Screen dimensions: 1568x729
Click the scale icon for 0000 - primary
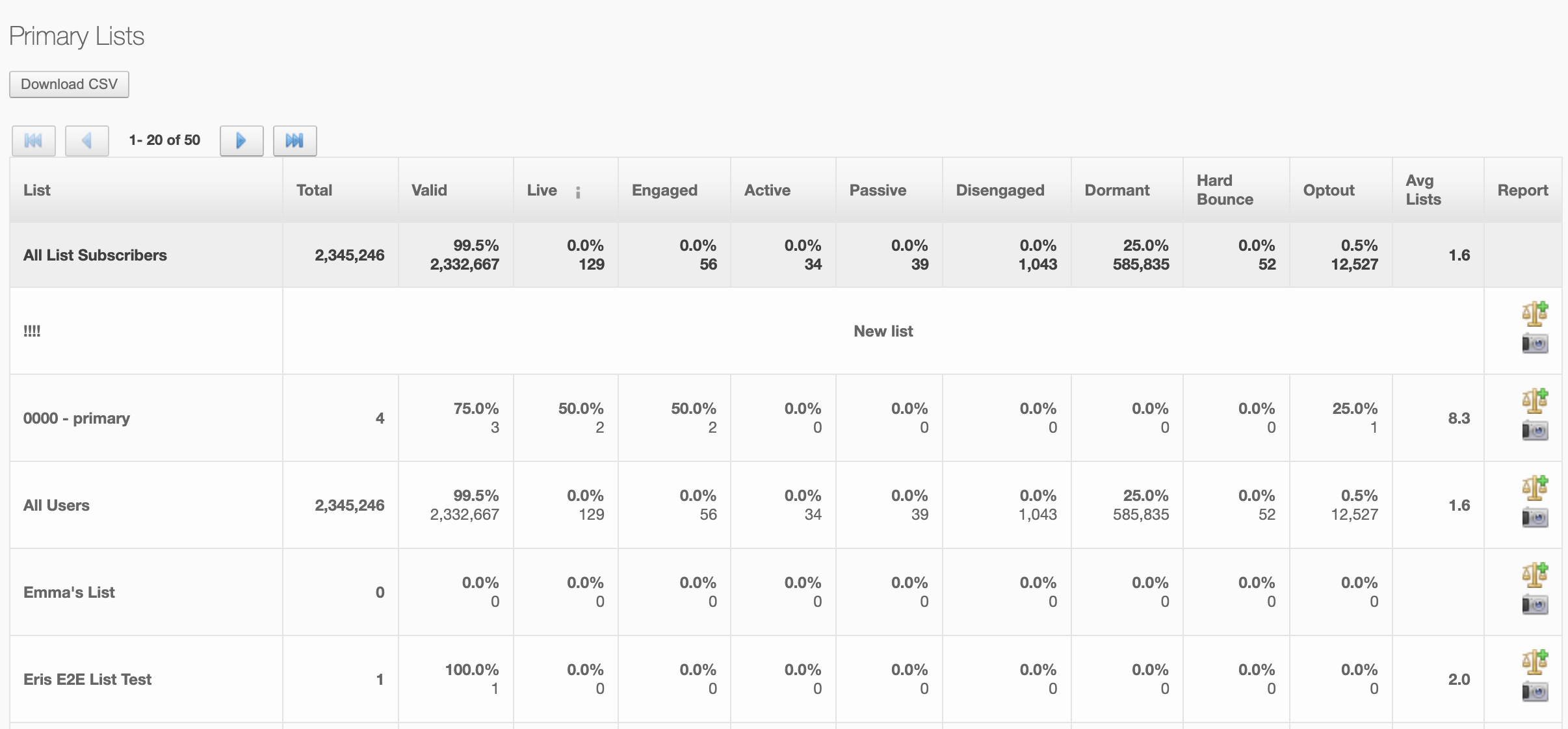point(1534,401)
